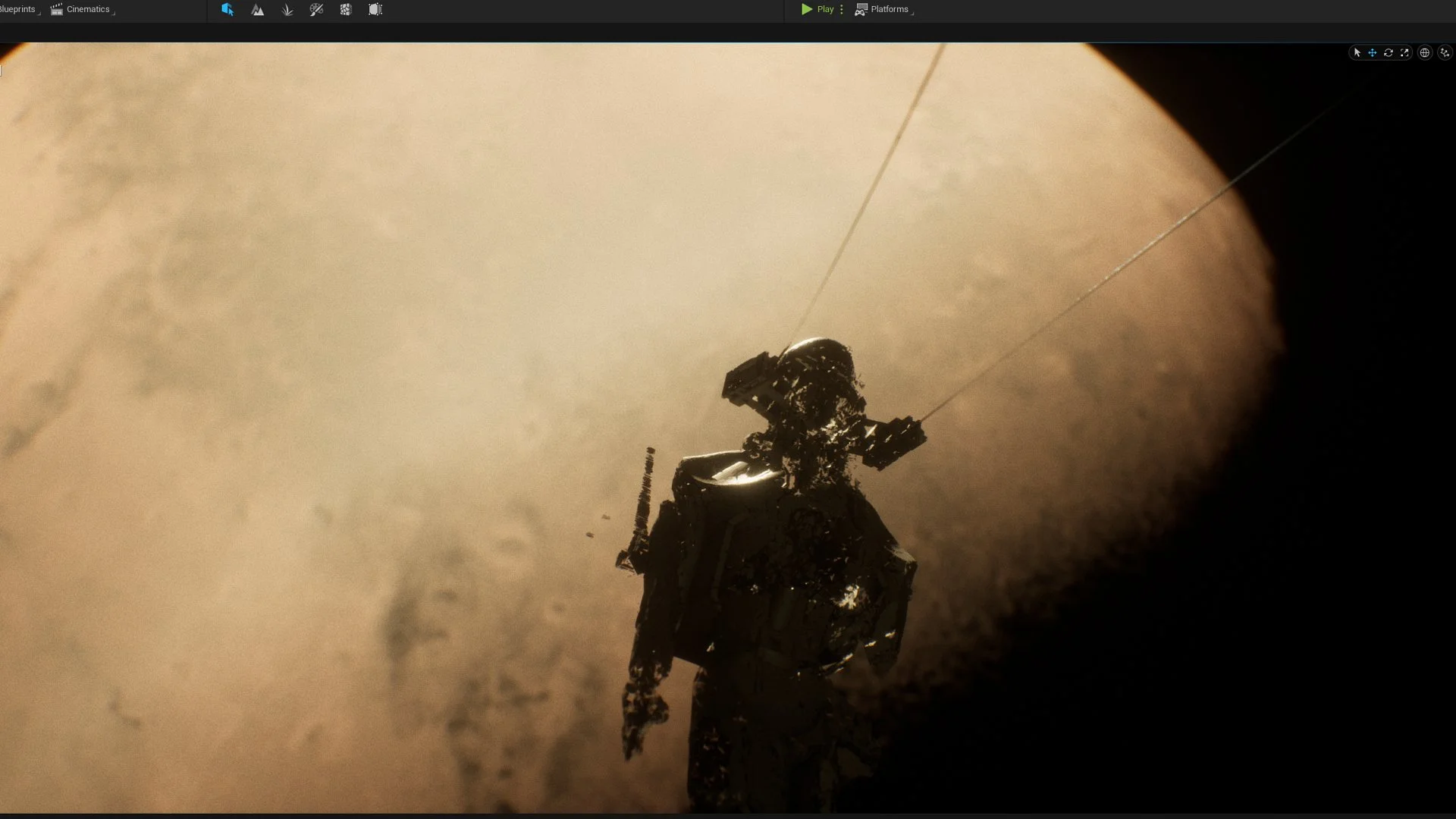This screenshot has height=819, width=1456.
Task: Open Brush Editing mode
Action: coord(375,10)
